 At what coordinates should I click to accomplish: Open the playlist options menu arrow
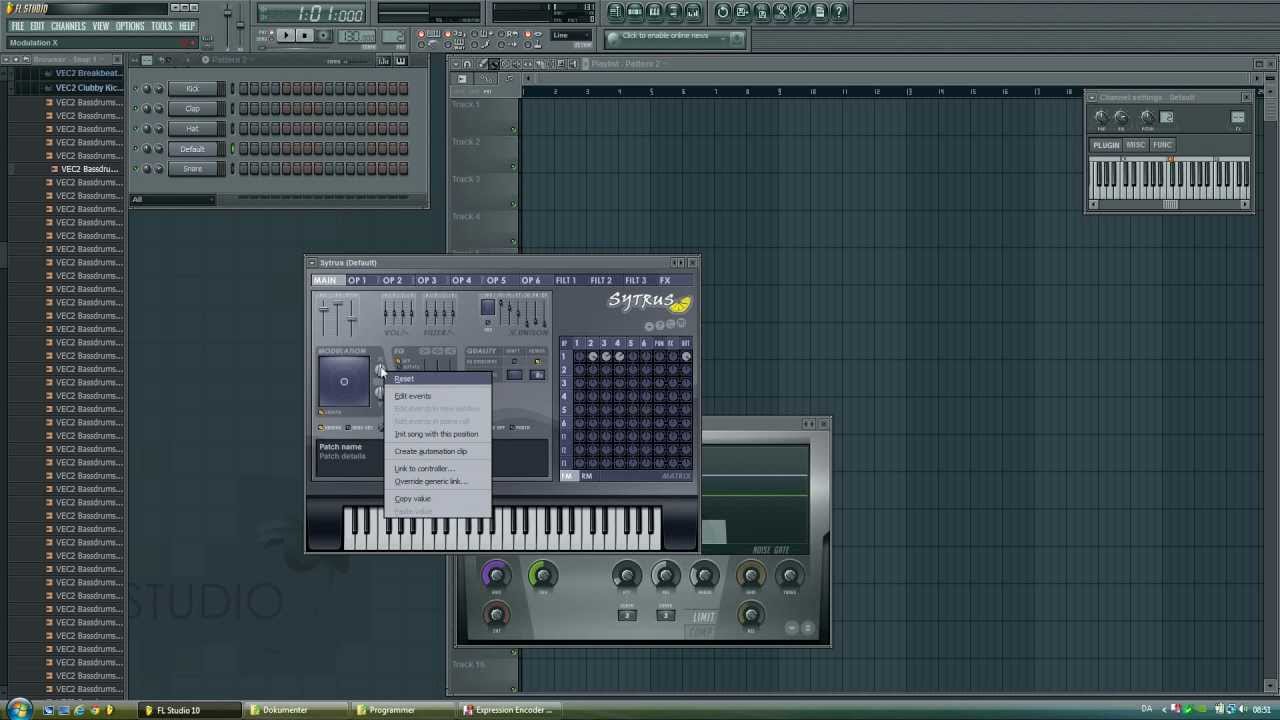pyautogui.click(x=456, y=64)
